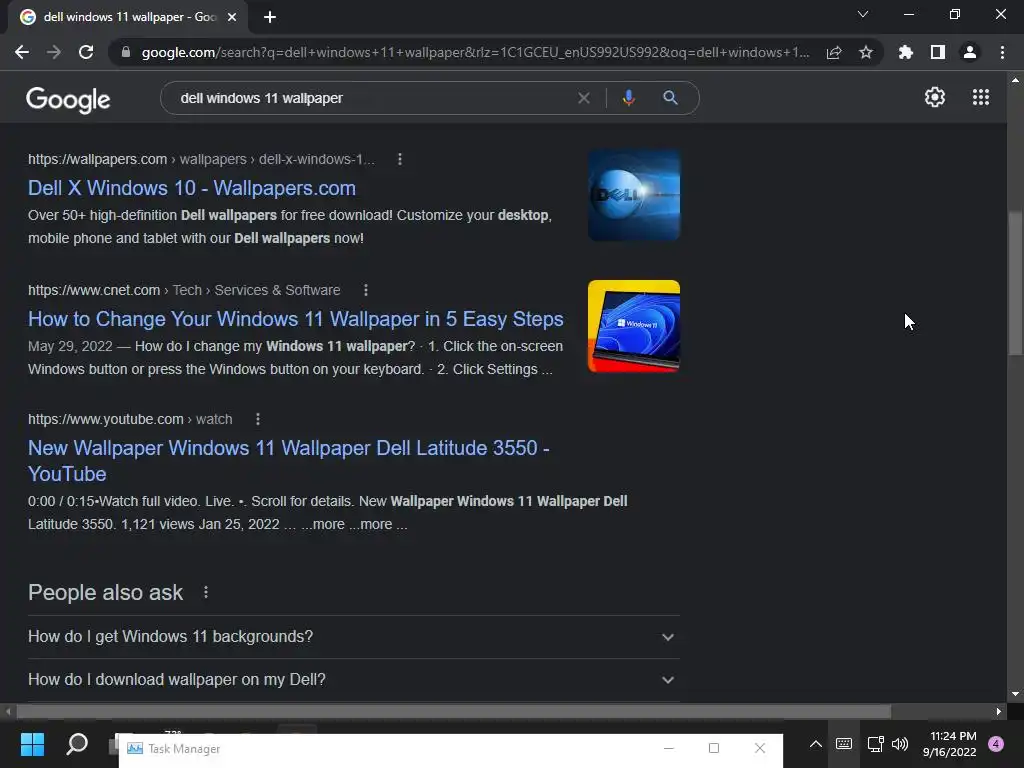
Task: Click the Dell logo wallpaper thumbnail
Action: (634, 195)
